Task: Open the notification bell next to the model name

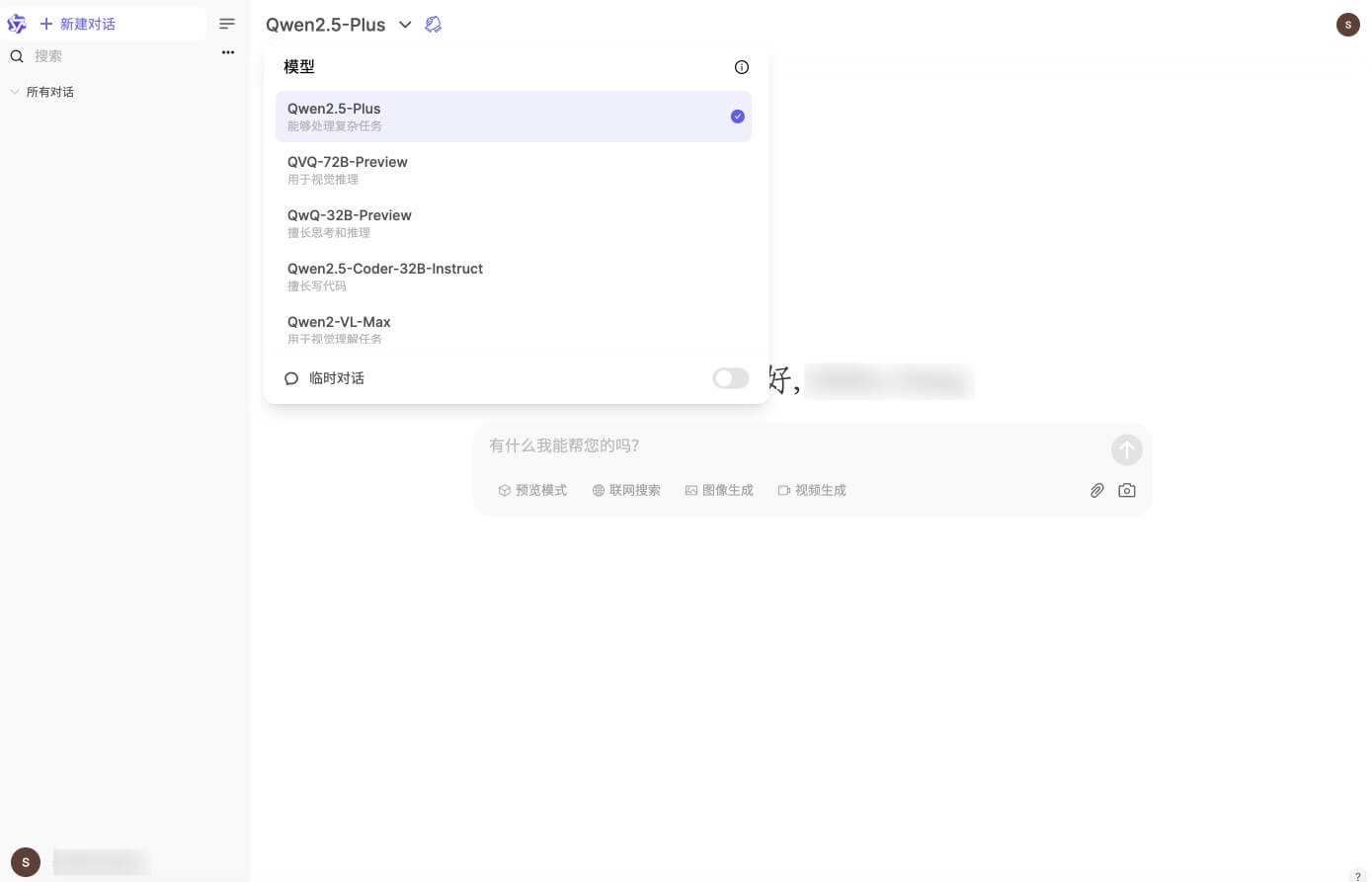Action: (x=434, y=24)
